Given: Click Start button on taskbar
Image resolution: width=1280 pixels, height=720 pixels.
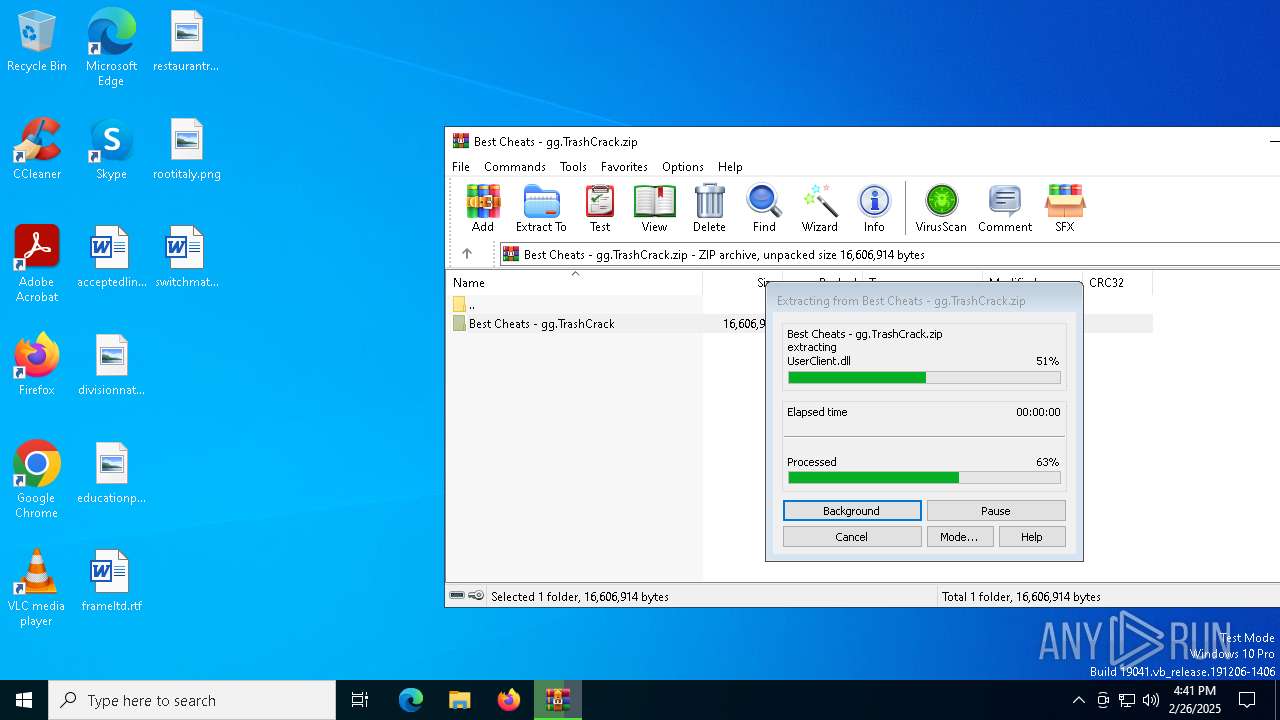Looking at the screenshot, I should click(24, 700).
